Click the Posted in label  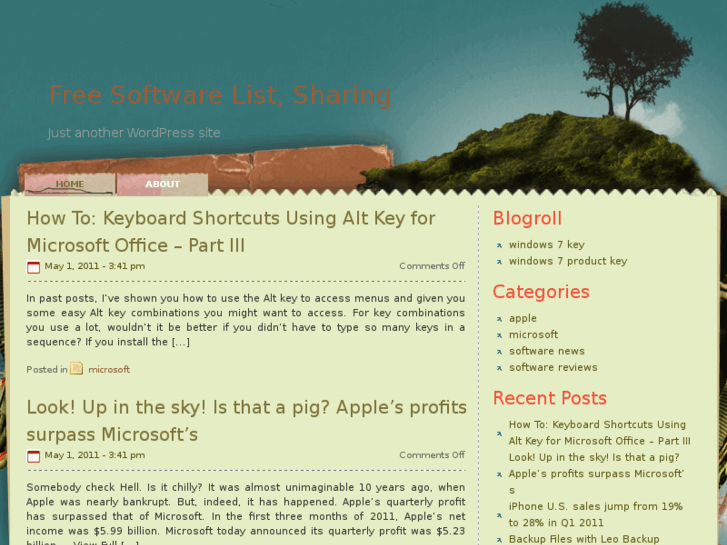[x=47, y=370]
